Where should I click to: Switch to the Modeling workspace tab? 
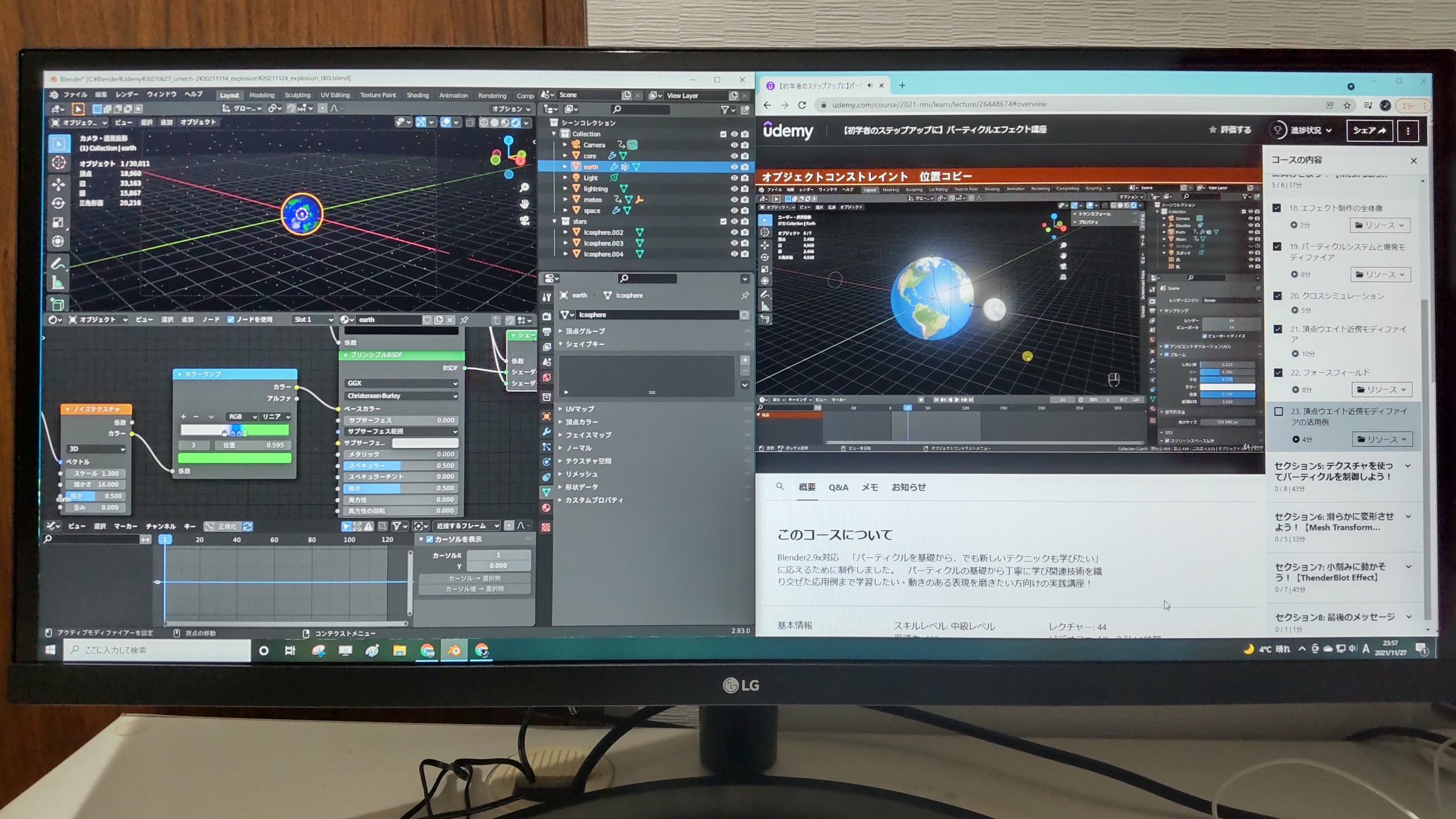[x=262, y=96]
